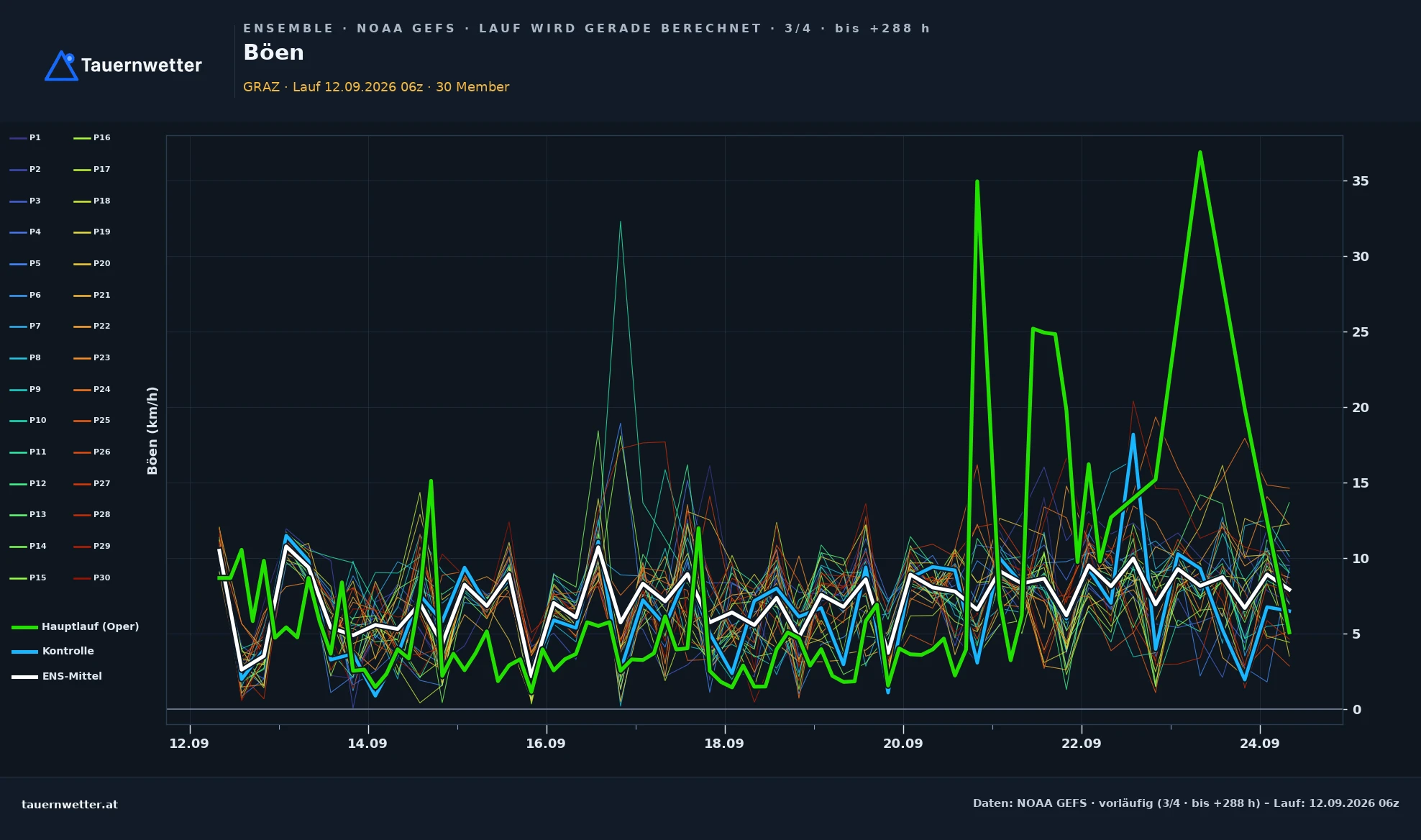Toggle the ENS-Mittel legend entry
Viewport: 1421px width, 840px height.
coord(57,676)
